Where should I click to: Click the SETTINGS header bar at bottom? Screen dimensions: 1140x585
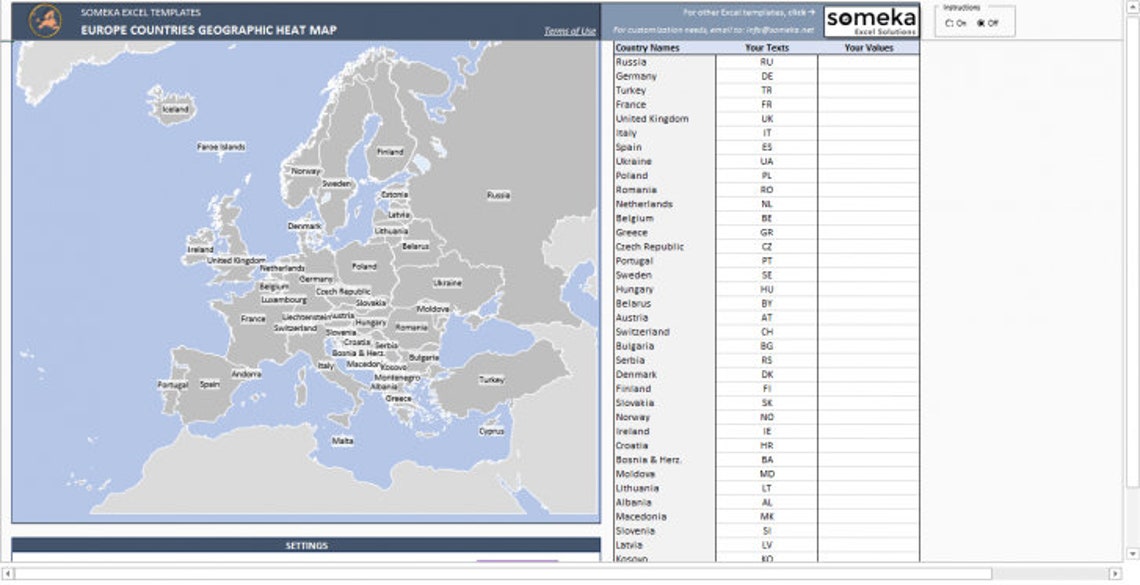305,546
